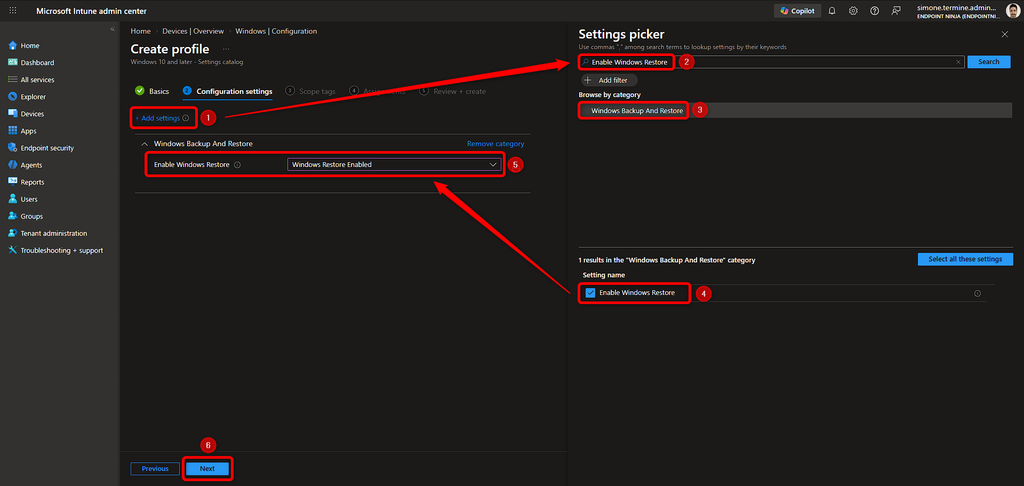Show info icon on Enable Windows Restore result row
This screenshot has height=486, width=1024.
click(978, 293)
